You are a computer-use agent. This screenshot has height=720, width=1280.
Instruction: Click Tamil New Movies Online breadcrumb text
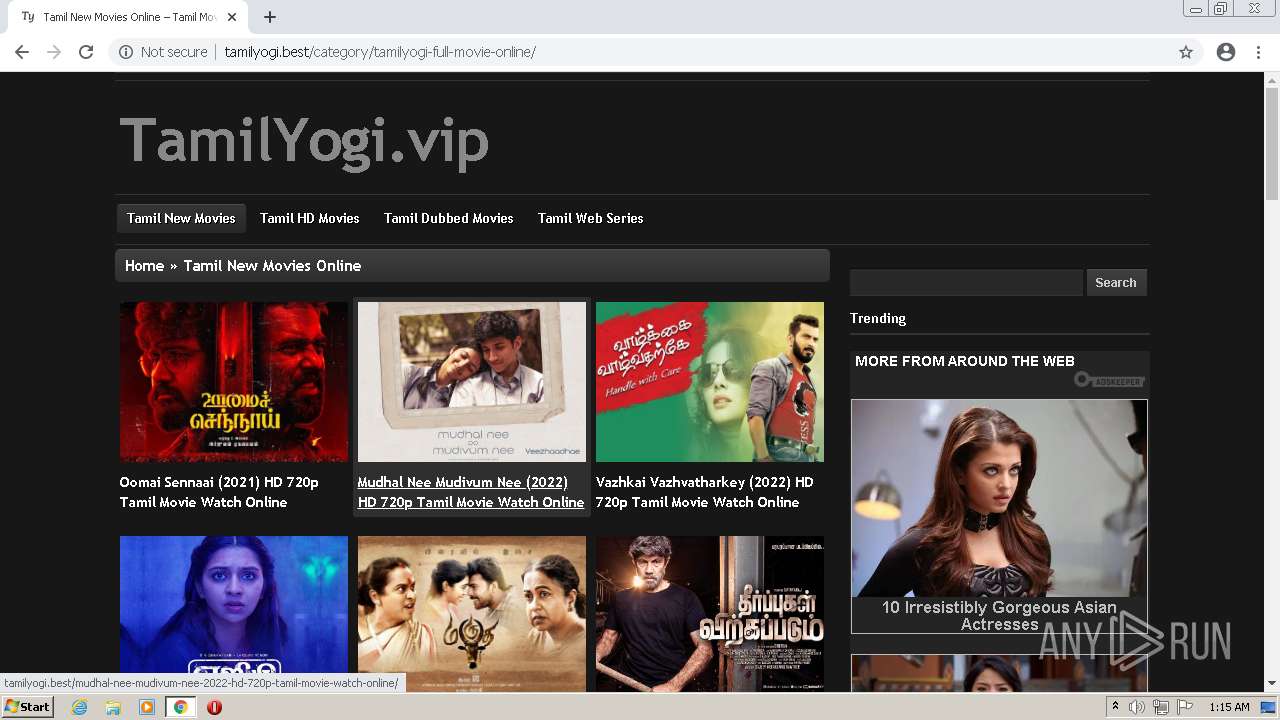[x=272, y=266]
